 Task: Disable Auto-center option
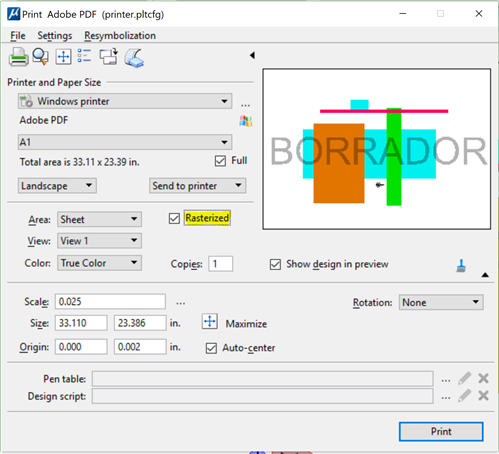(211, 348)
